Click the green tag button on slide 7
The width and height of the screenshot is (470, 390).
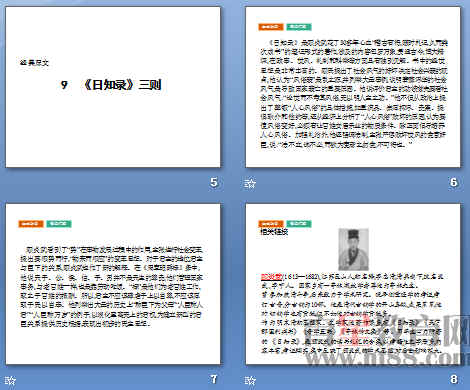(59, 224)
